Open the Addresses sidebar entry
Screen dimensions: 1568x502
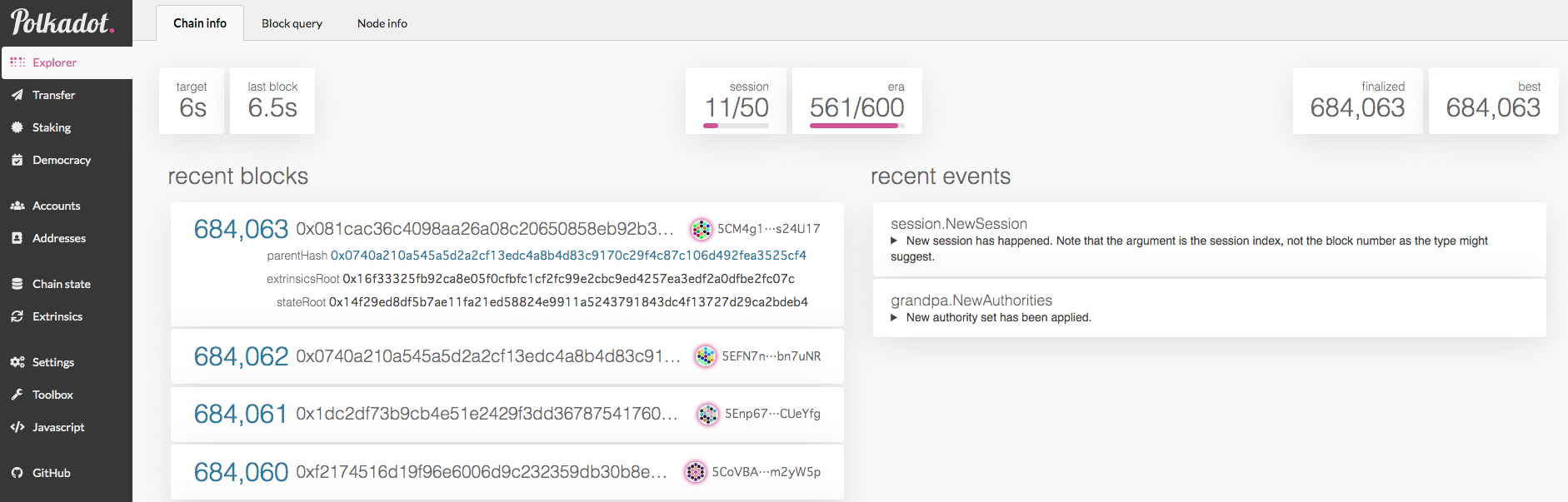pos(67,238)
